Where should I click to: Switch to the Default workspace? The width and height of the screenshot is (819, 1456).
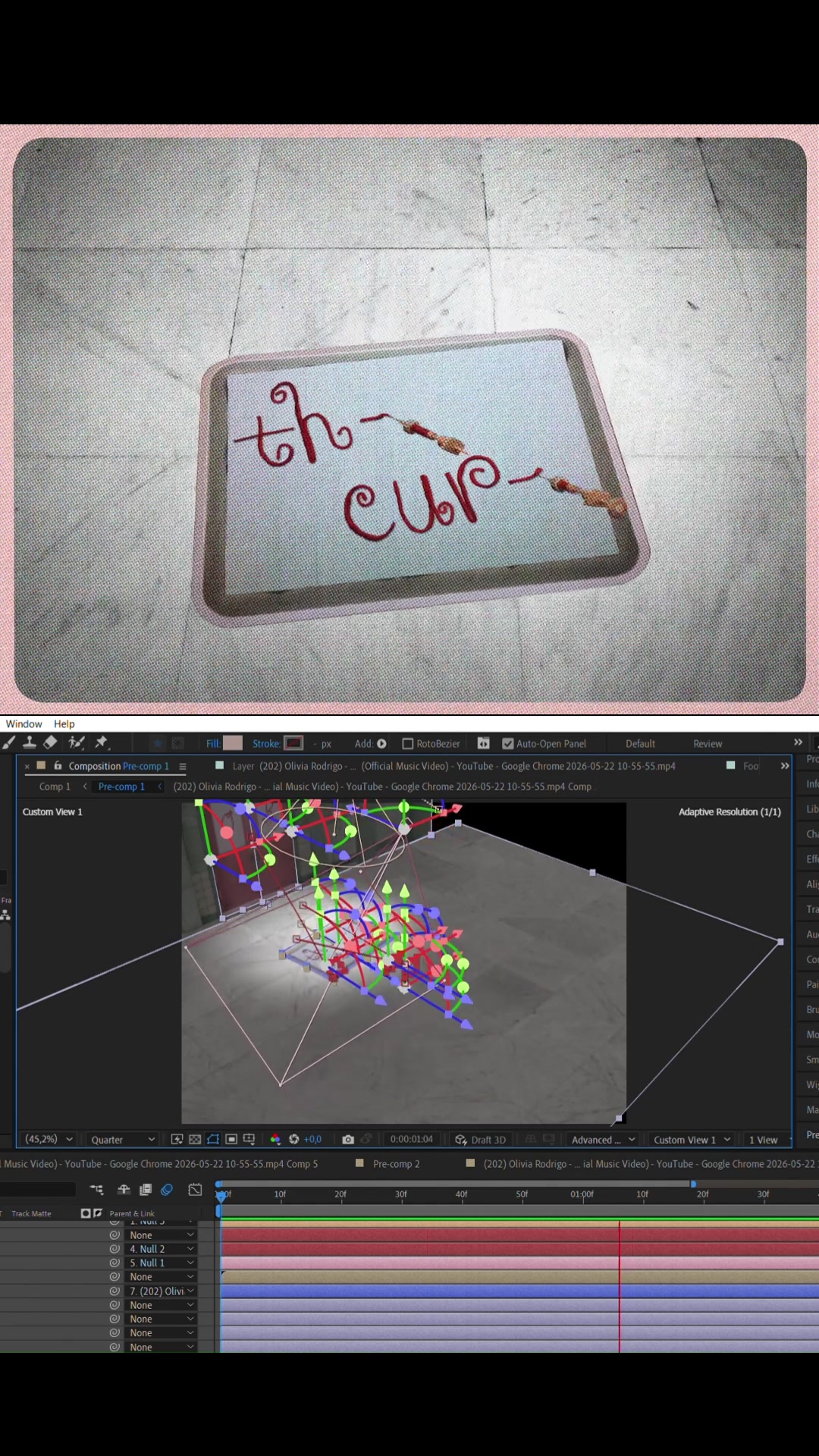640,744
